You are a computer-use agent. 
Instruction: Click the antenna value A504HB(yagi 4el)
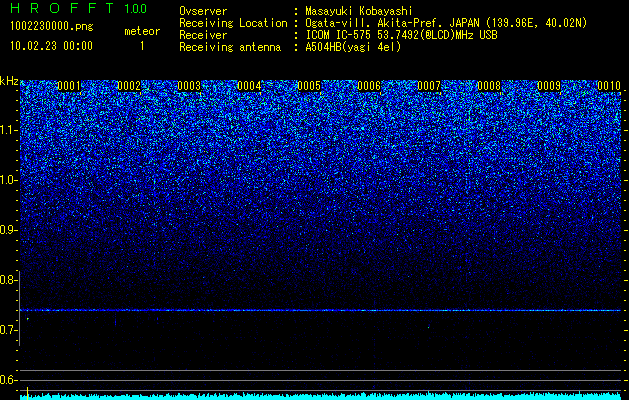point(353,47)
